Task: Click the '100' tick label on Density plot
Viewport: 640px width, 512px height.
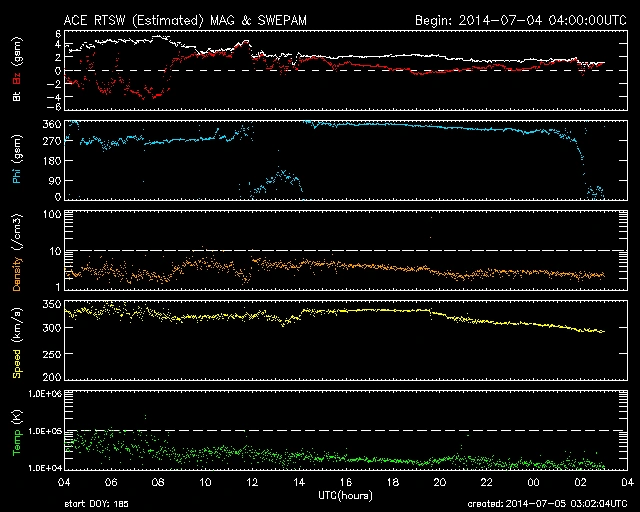Action: point(52,214)
